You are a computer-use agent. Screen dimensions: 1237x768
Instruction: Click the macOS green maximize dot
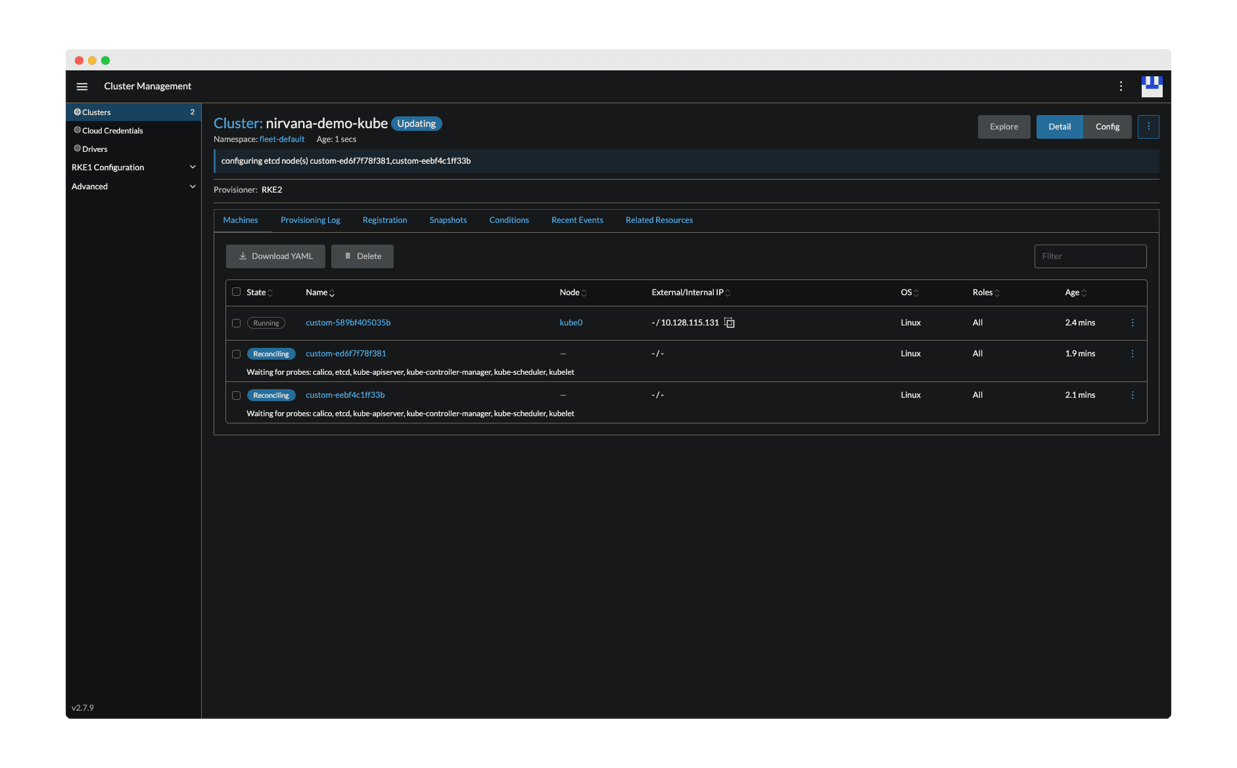(105, 61)
